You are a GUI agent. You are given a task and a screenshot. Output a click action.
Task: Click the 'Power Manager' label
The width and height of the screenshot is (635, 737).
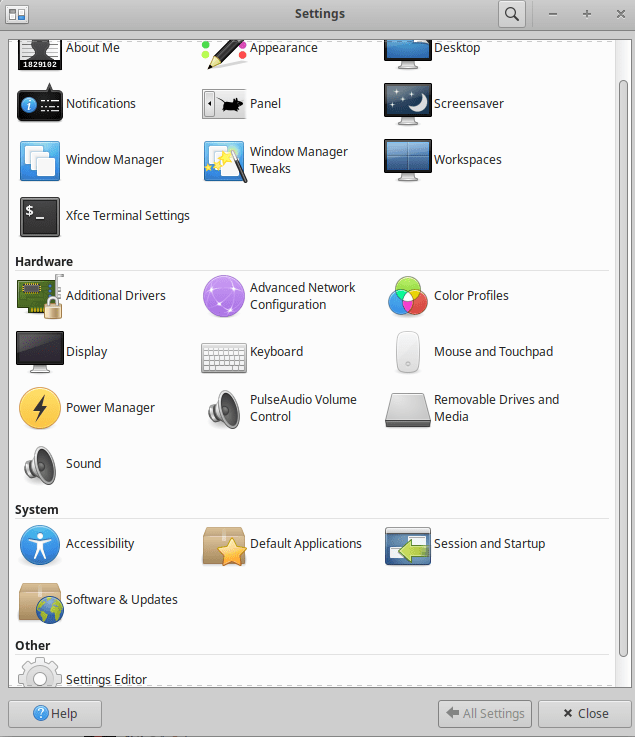pos(110,408)
